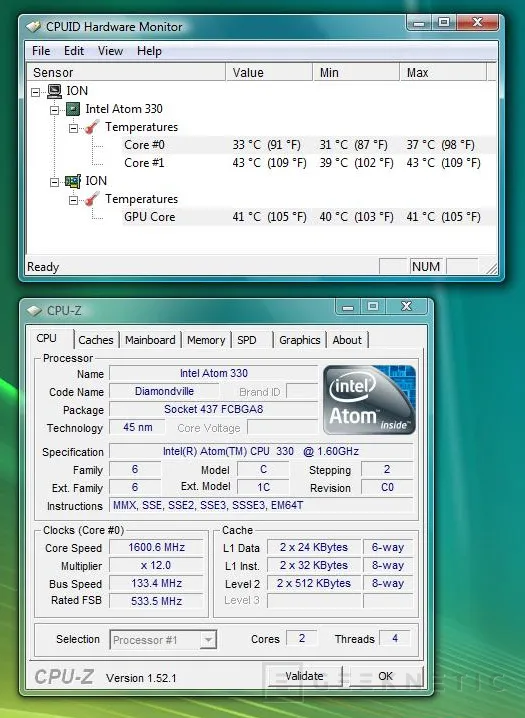Click the Intel Atom inside logo
The width and height of the screenshot is (525, 718).
point(369,400)
